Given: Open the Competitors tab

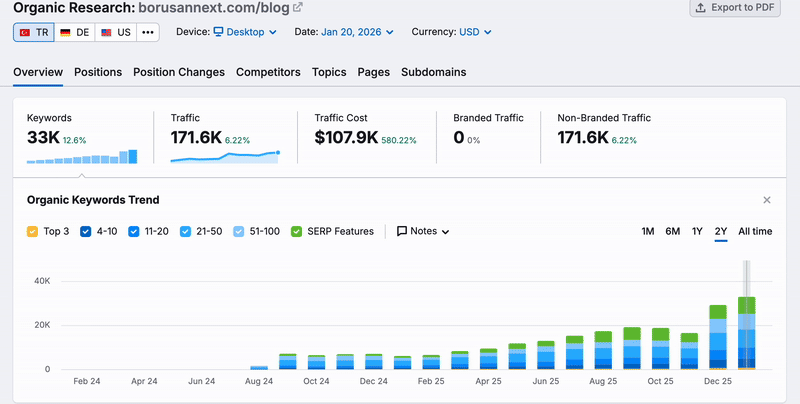Looking at the screenshot, I should pyautogui.click(x=268, y=72).
